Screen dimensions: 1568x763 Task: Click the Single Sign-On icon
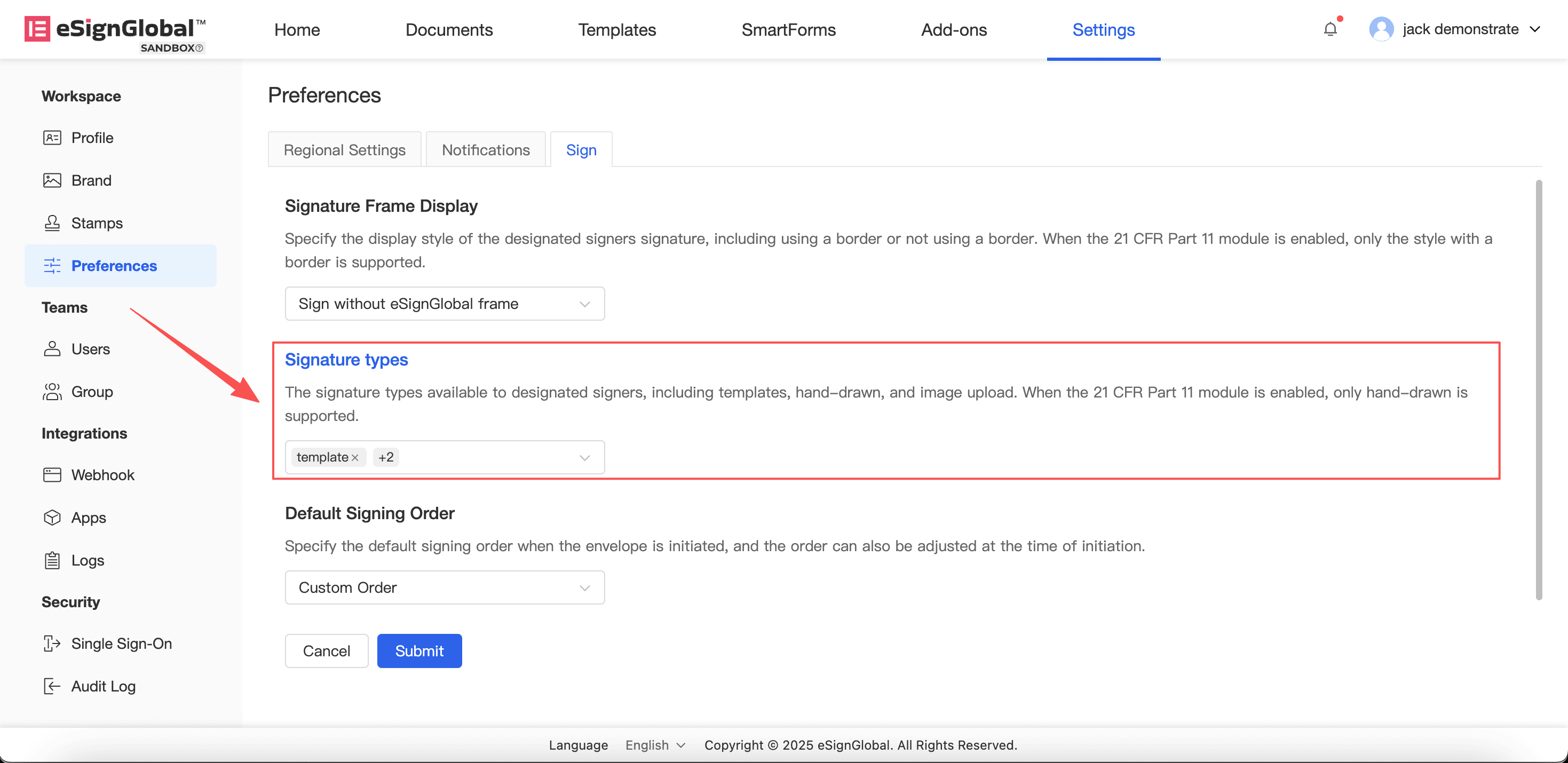point(52,643)
